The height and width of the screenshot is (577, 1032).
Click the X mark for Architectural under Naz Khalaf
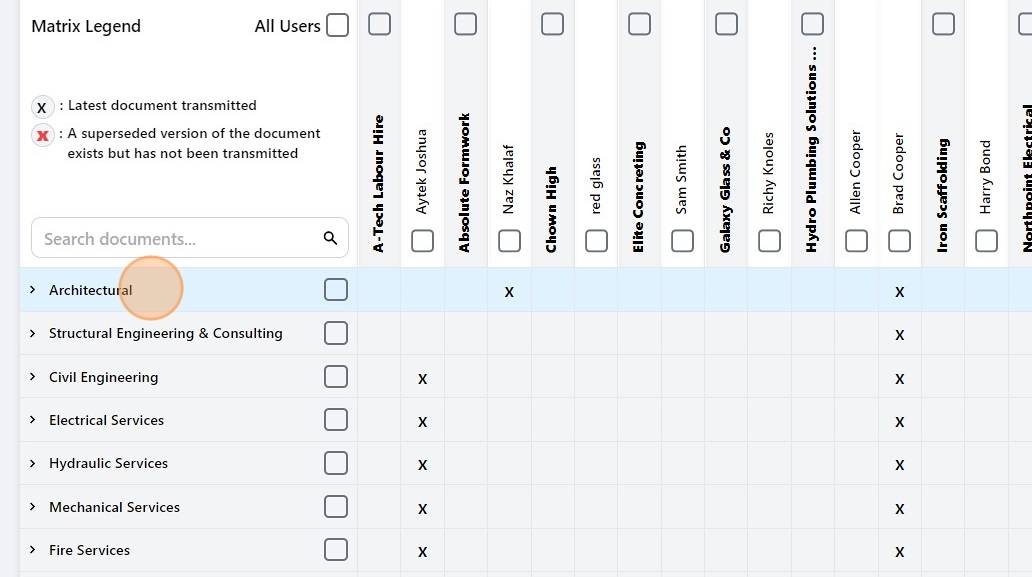(509, 292)
